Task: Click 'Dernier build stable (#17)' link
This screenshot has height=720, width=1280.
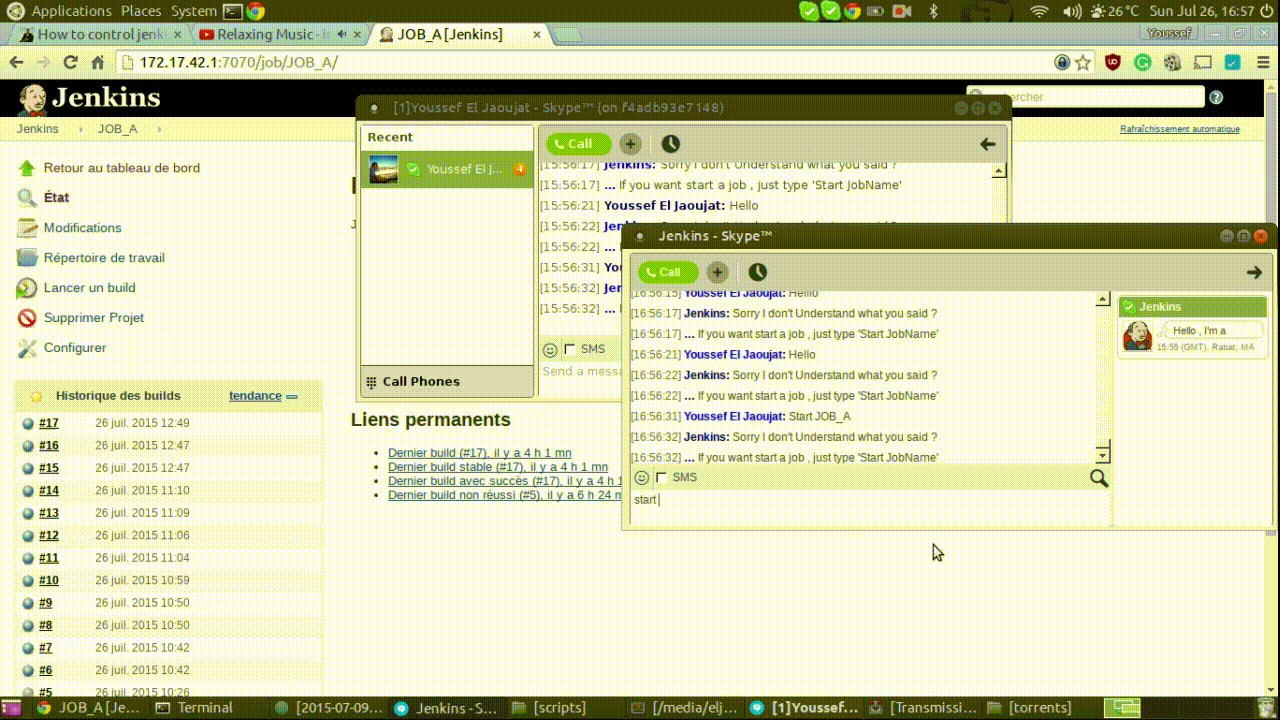Action: click(498, 467)
